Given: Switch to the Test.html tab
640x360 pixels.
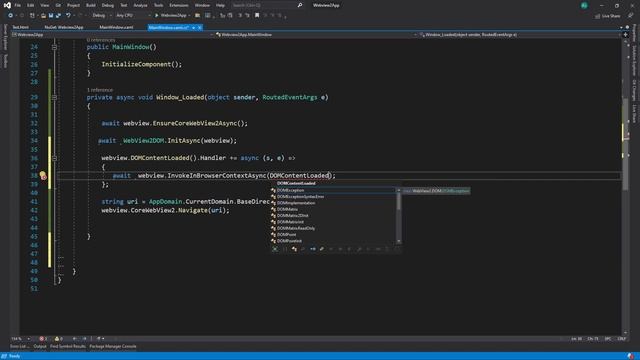Looking at the screenshot, I should [x=20, y=27].
